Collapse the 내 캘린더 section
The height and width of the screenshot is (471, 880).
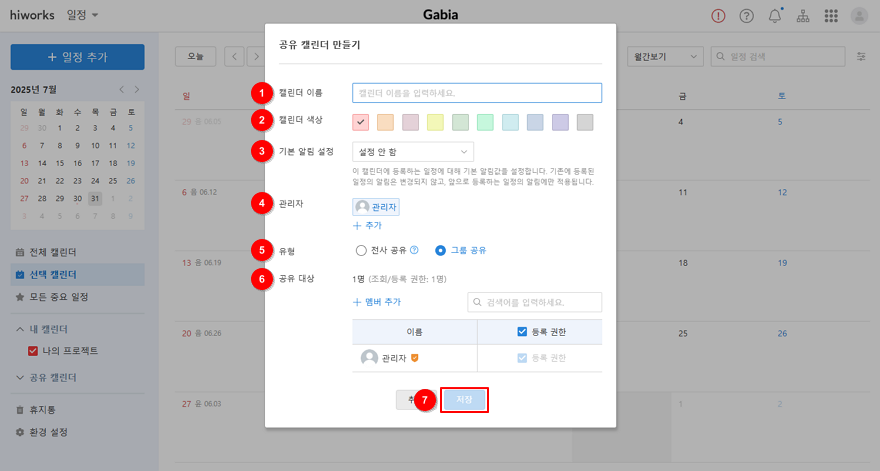point(20,329)
